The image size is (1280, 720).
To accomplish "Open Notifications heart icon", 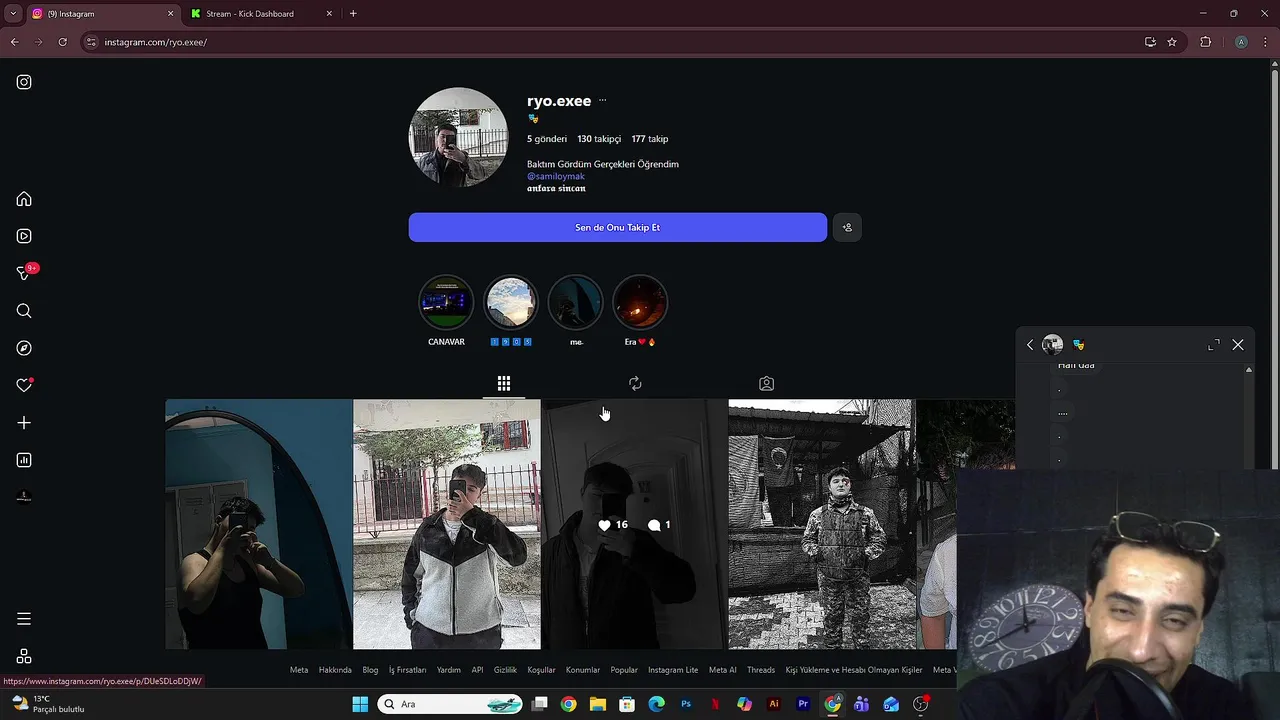I will click(x=24, y=385).
